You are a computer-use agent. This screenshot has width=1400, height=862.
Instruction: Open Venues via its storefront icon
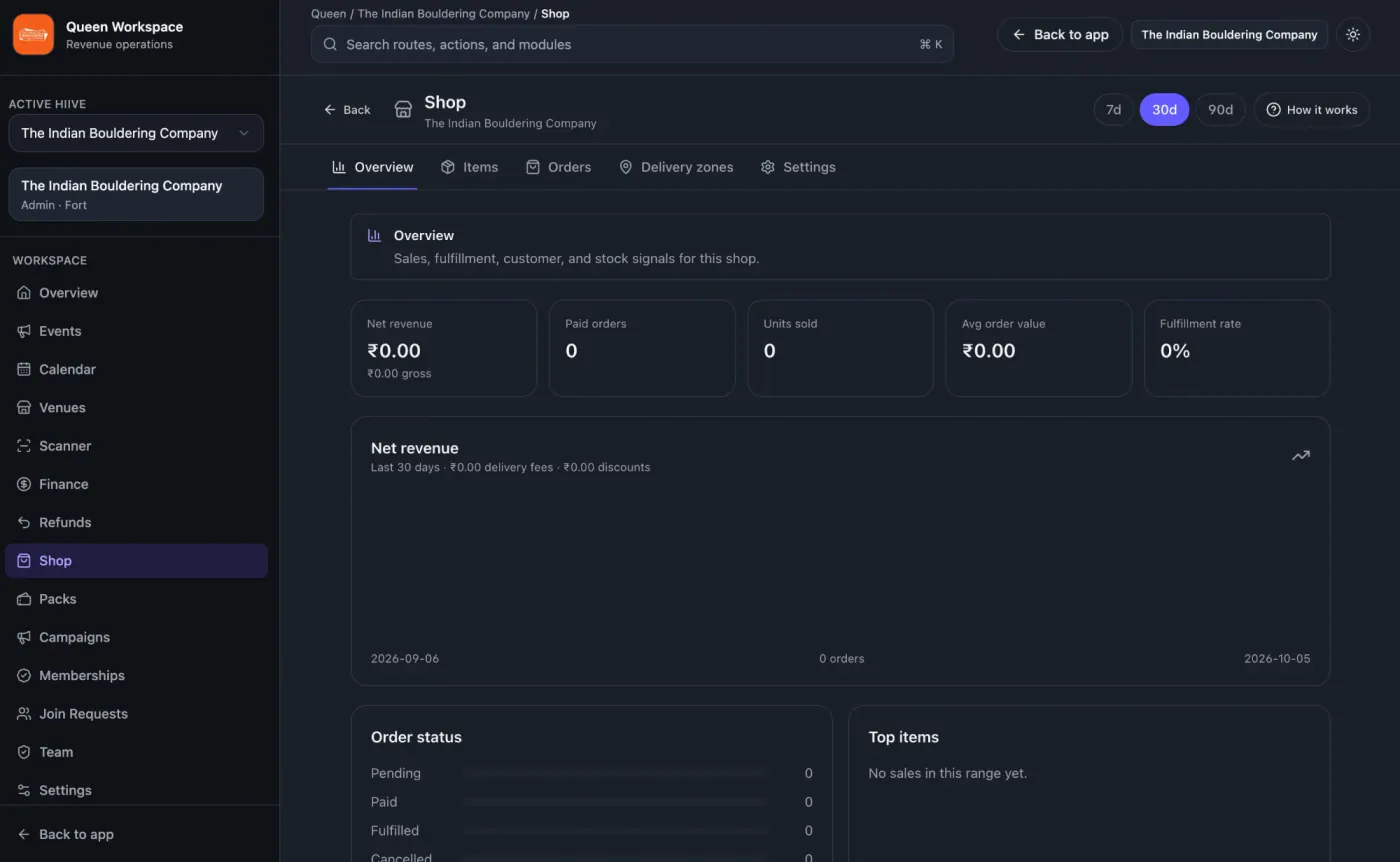point(24,408)
